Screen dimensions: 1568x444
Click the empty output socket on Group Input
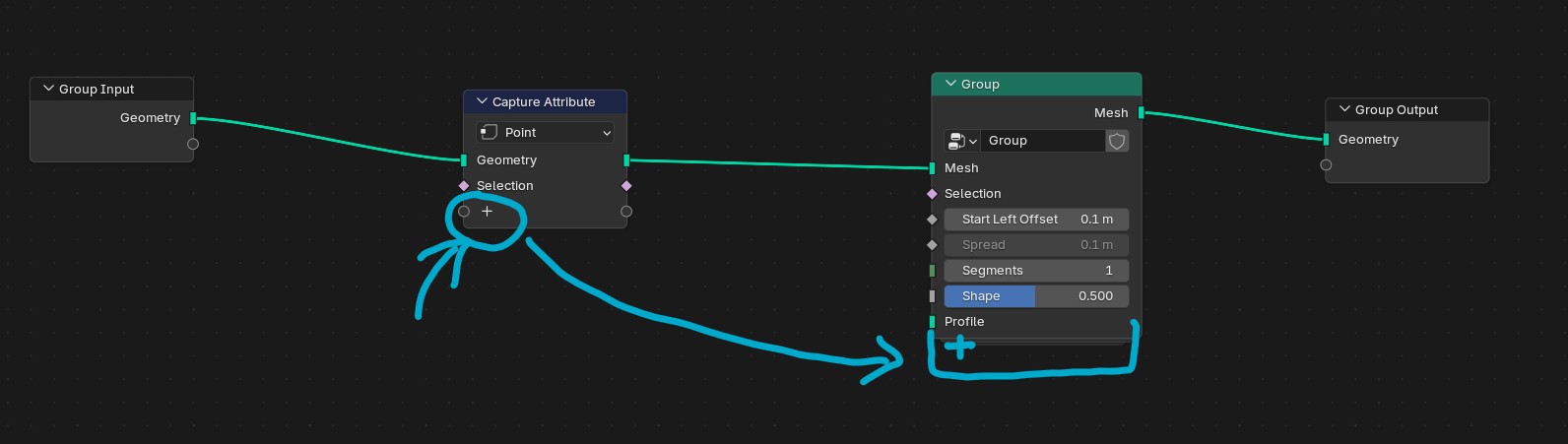193,144
